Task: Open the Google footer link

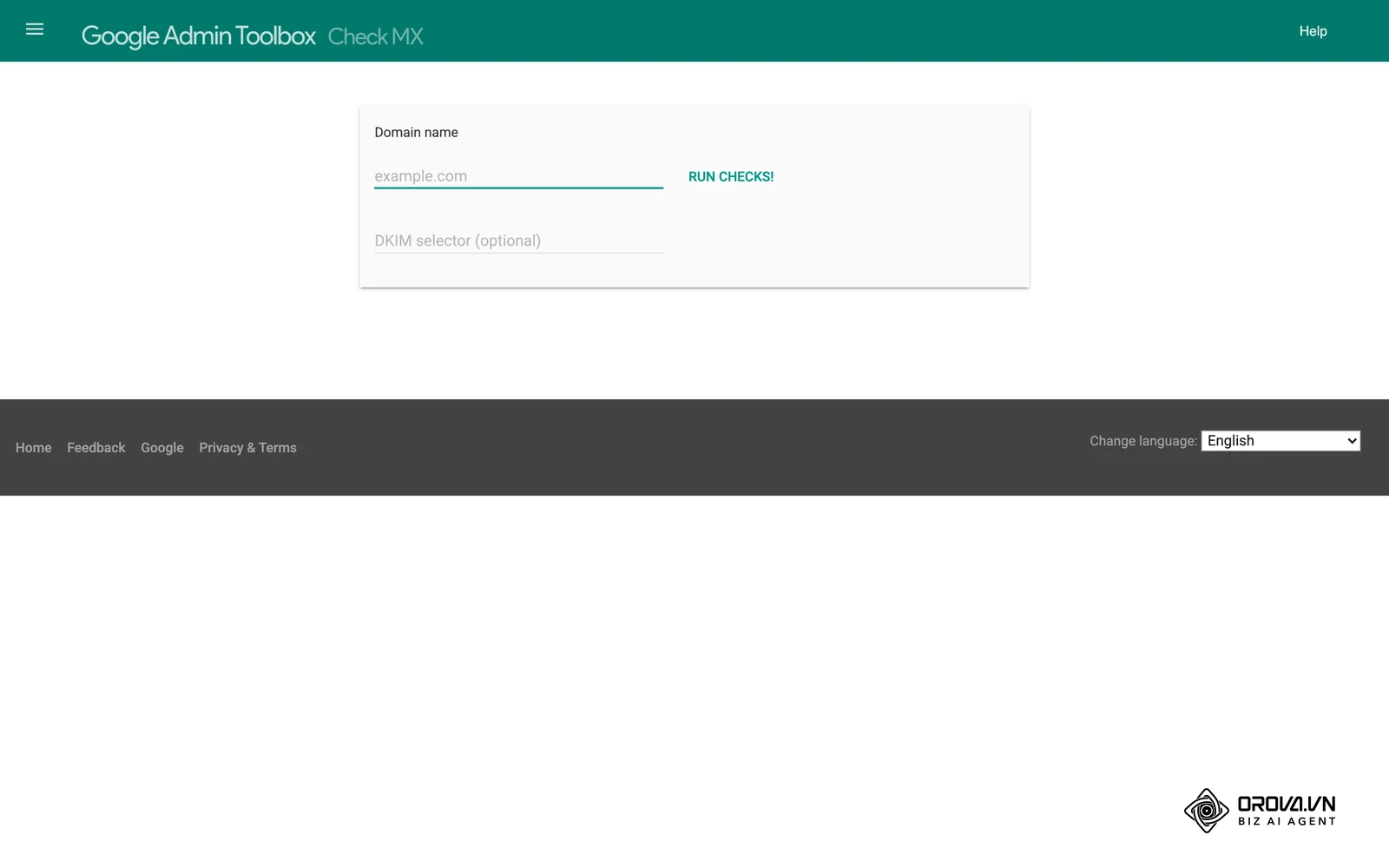Action: tap(162, 448)
